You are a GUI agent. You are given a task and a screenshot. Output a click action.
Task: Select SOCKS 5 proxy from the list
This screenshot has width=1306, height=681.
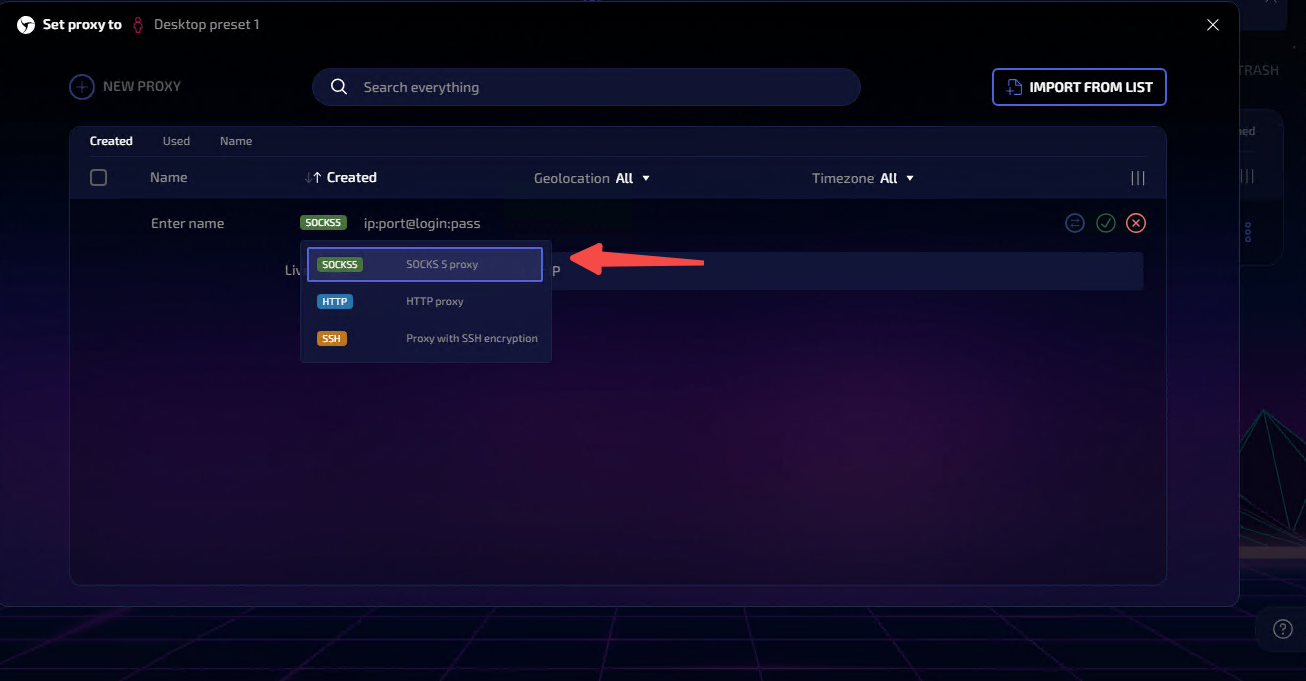pyautogui.click(x=425, y=265)
